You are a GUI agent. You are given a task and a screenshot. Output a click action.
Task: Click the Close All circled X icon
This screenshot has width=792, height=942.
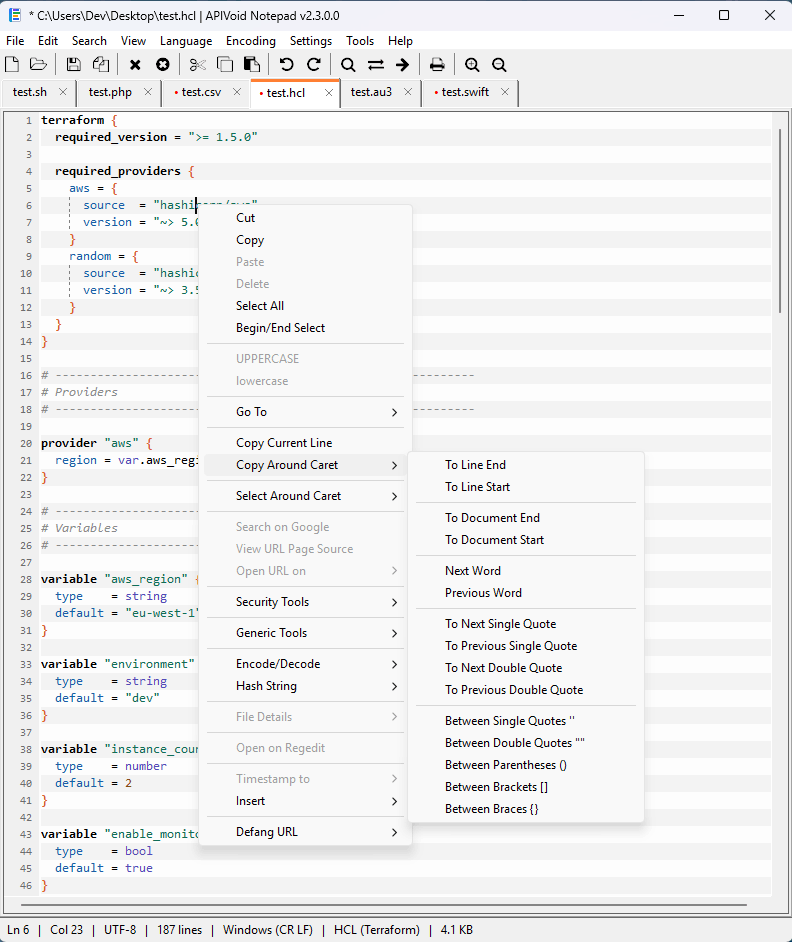(163, 64)
